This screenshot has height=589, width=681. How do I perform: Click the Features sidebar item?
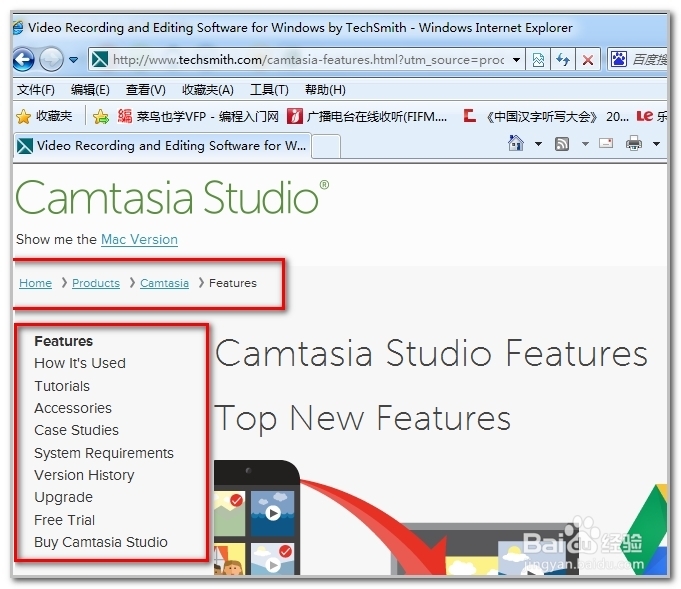pos(64,341)
